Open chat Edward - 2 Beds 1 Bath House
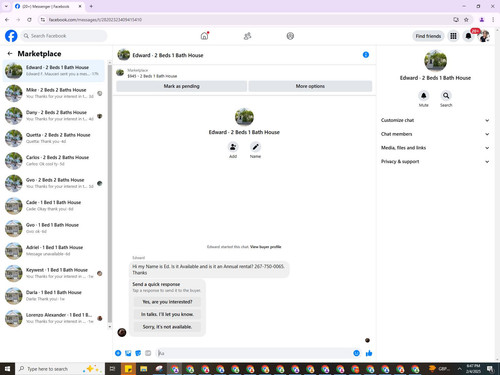The width and height of the screenshot is (500, 375). [53, 71]
